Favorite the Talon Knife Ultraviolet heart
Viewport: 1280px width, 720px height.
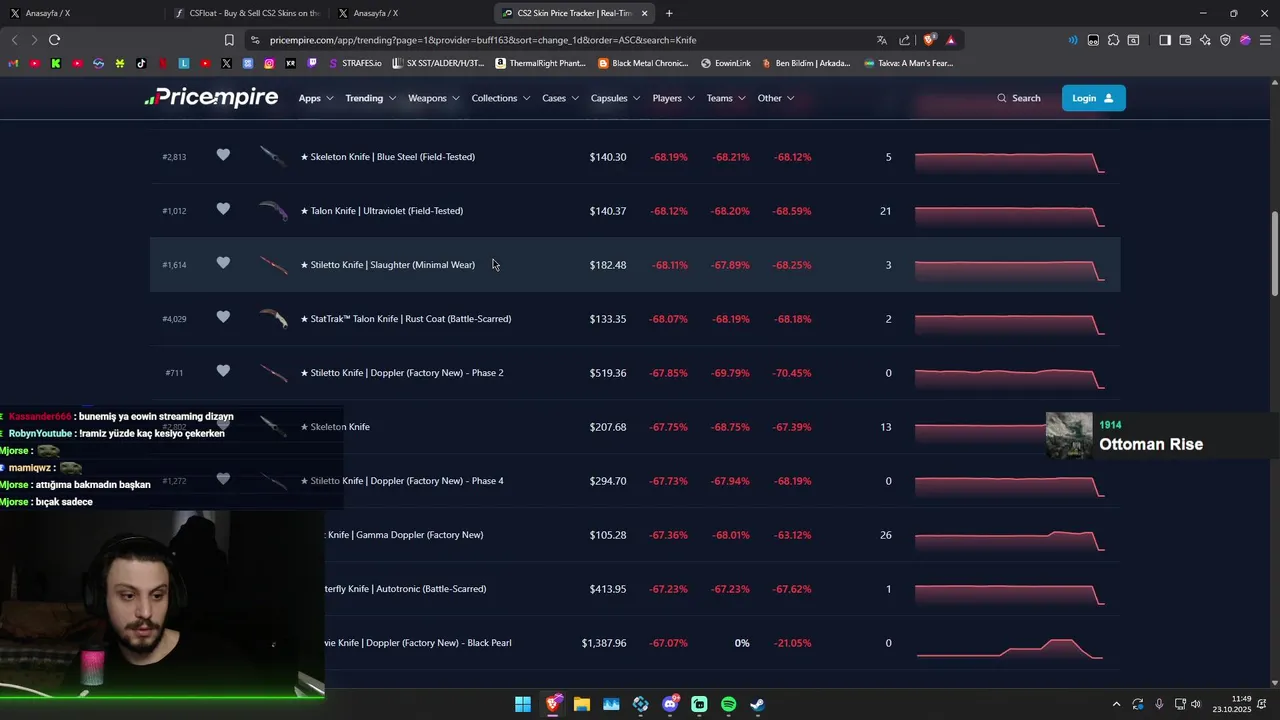coord(223,209)
